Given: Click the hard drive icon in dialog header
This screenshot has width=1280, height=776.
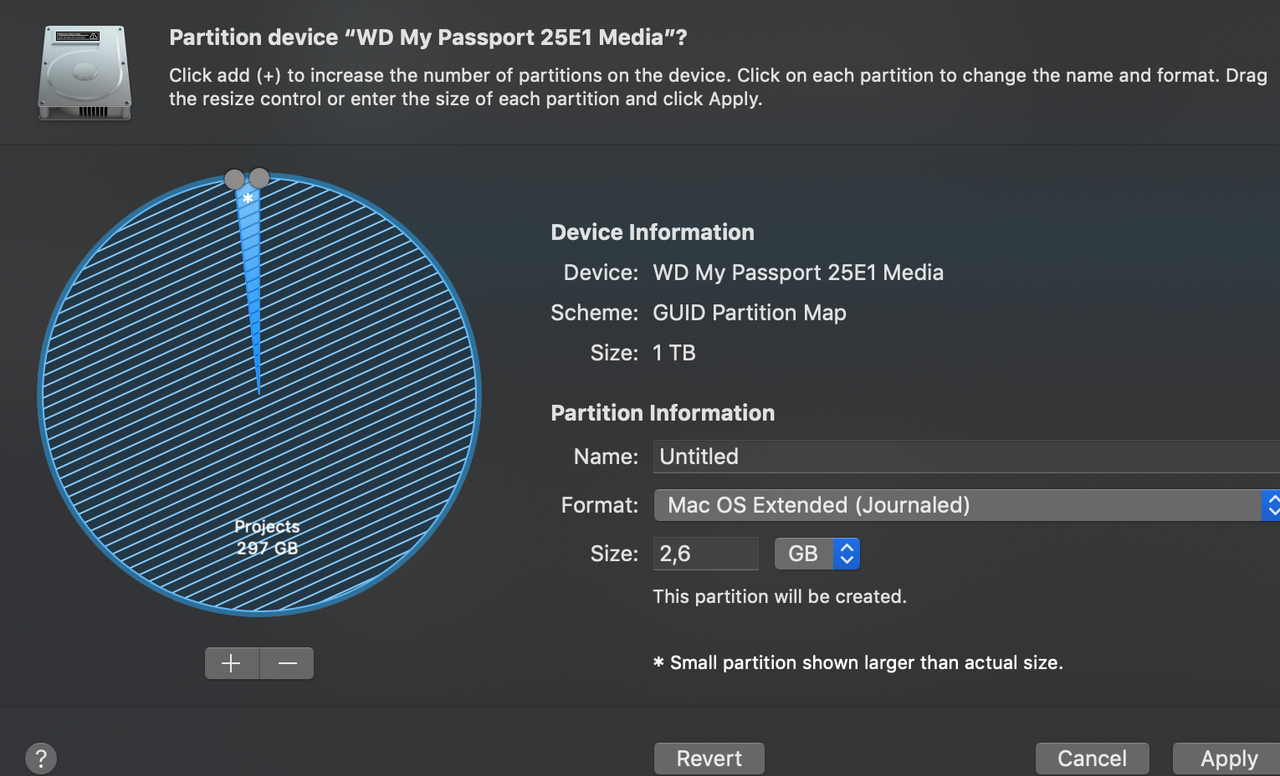Looking at the screenshot, I should (84, 71).
